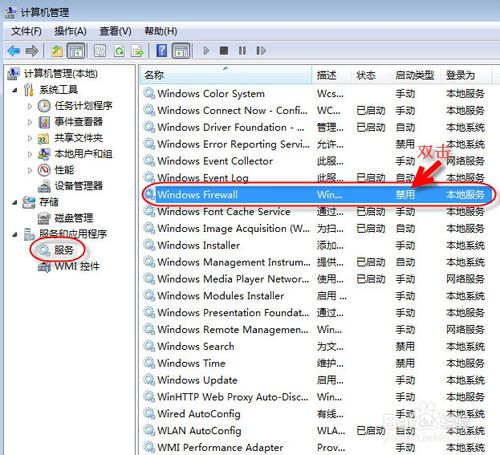
Task: Select Local Users and Groups (本地用户和组) icon
Action: 44,154
